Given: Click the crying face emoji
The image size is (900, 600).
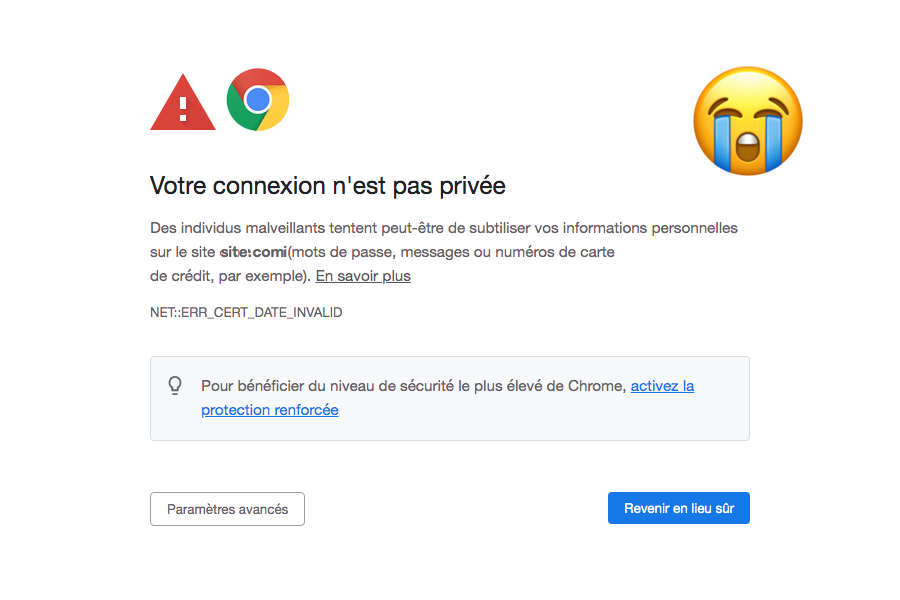Looking at the screenshot, I should [747, 121].
